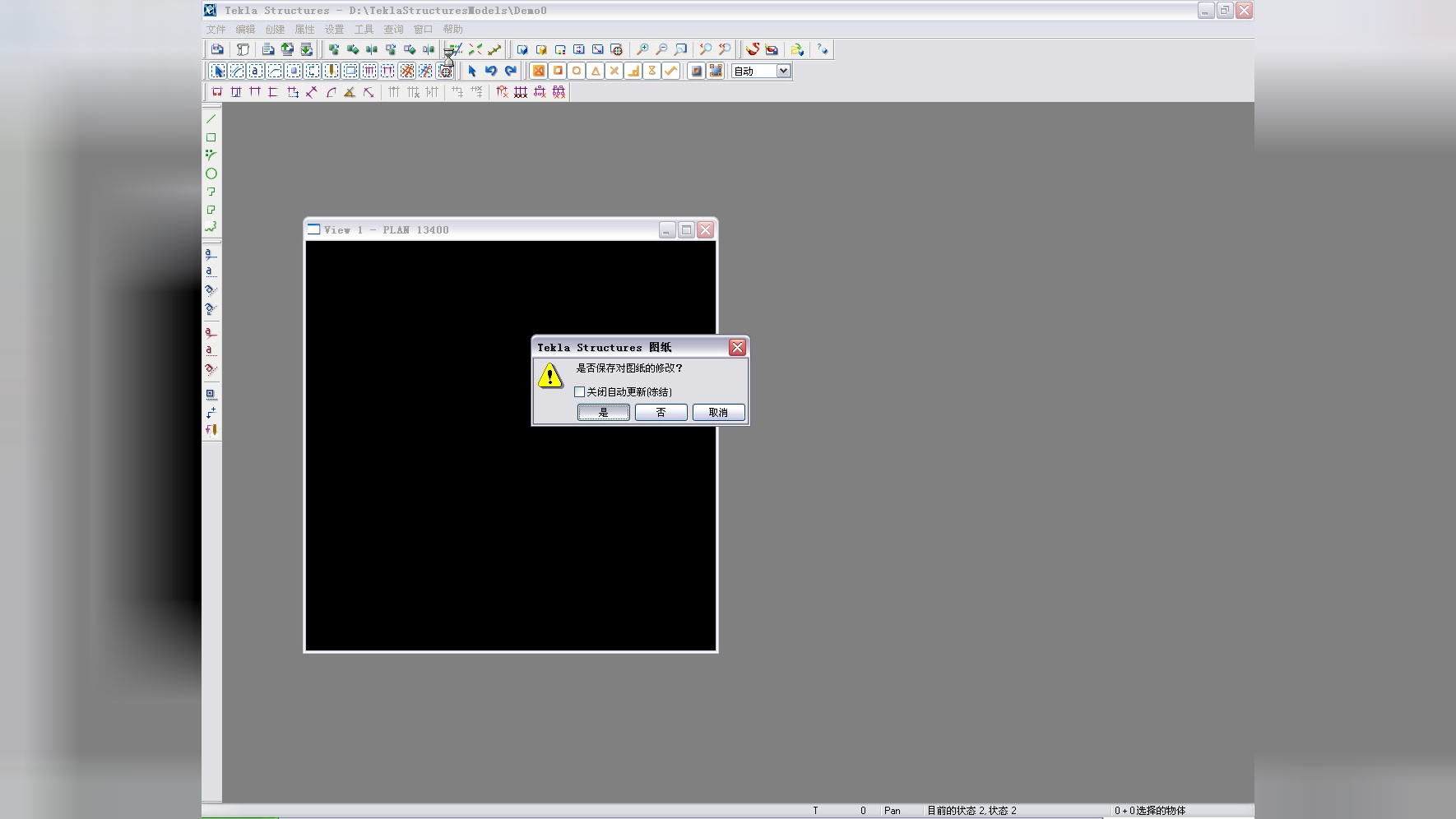The width and height of the screenshot is (1456, 819).
Task: Open the 帮助 menu
Action: pos(452,29)
